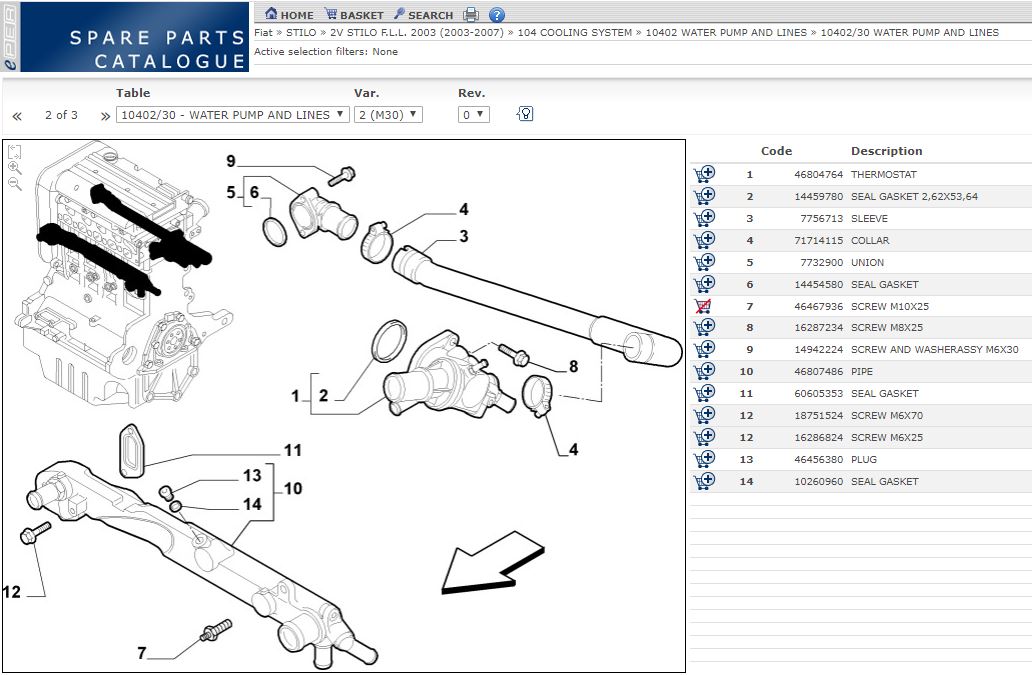Screen dimensions: 1032x675
Task: Select code 71714115 cell
Action: [x=818, y=240]
